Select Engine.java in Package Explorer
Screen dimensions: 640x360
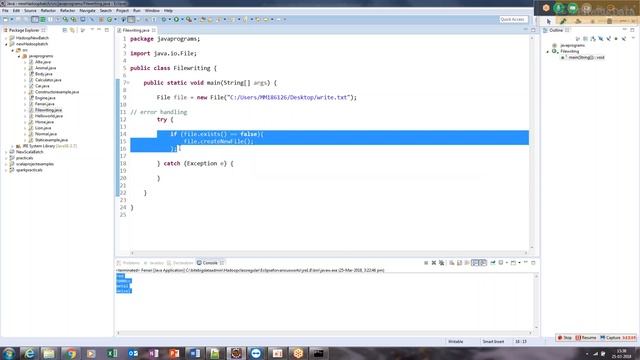(x=45, y=98)
